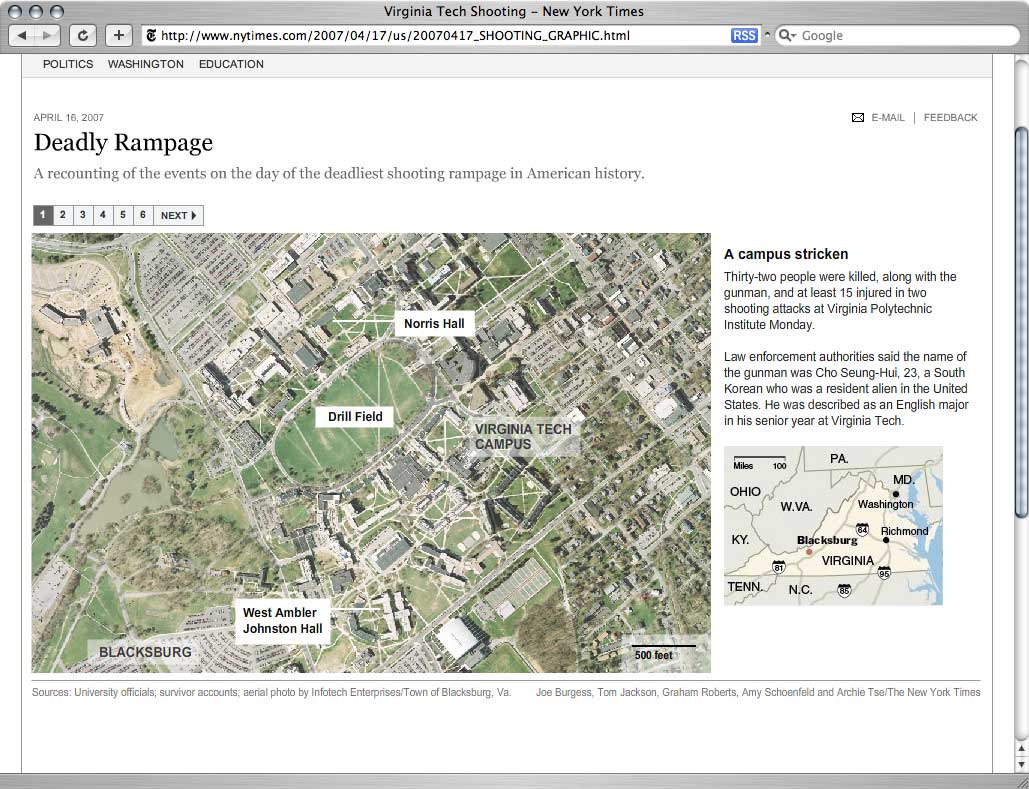Click the Interstate 95 shield on map
Viewport: 1029px width, 789px height.
click(884, 572)
